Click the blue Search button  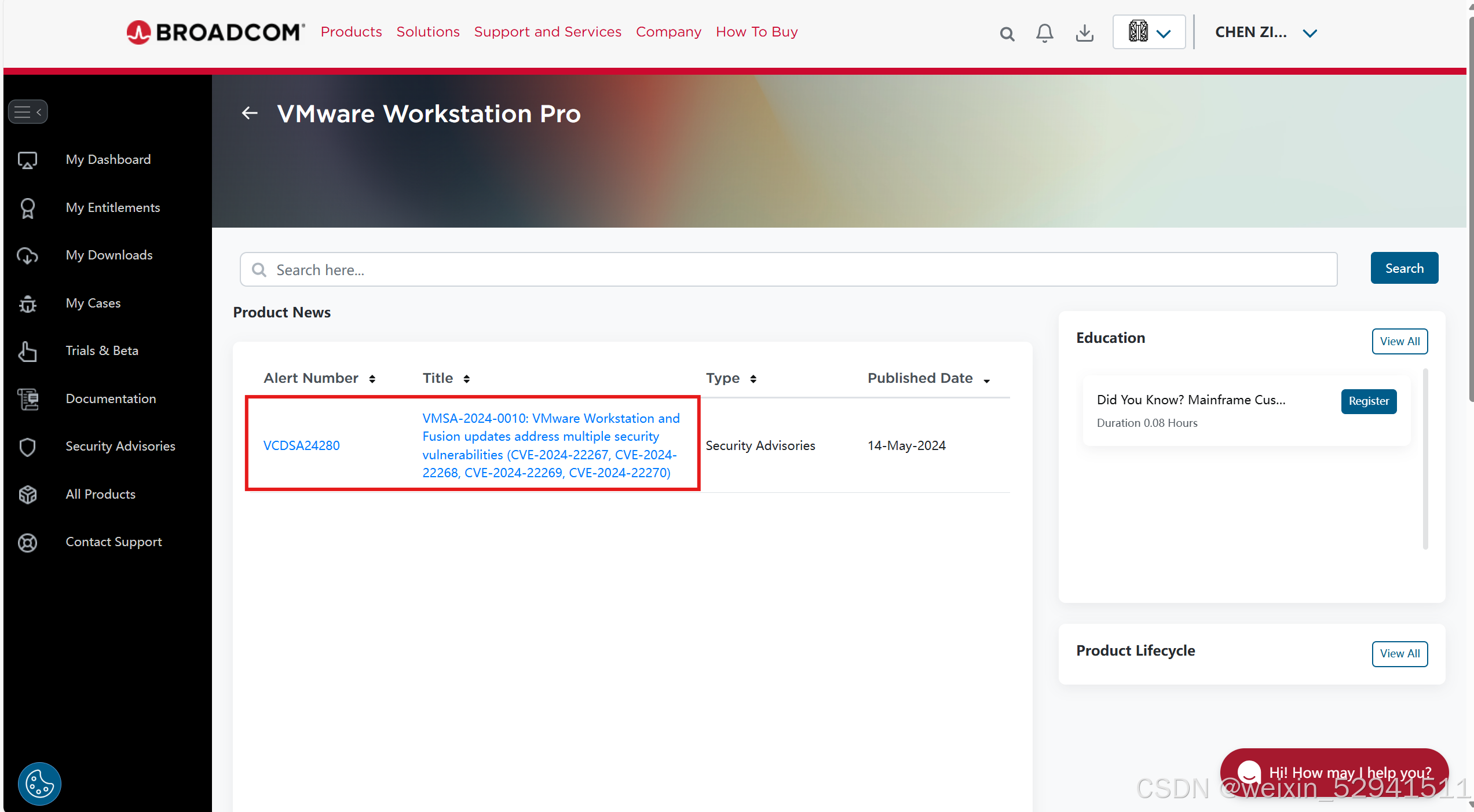click(1404, 268)
